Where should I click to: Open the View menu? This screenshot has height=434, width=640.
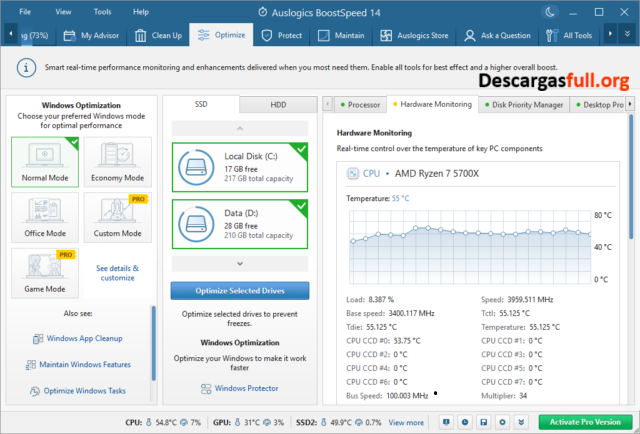pos(63,12)
